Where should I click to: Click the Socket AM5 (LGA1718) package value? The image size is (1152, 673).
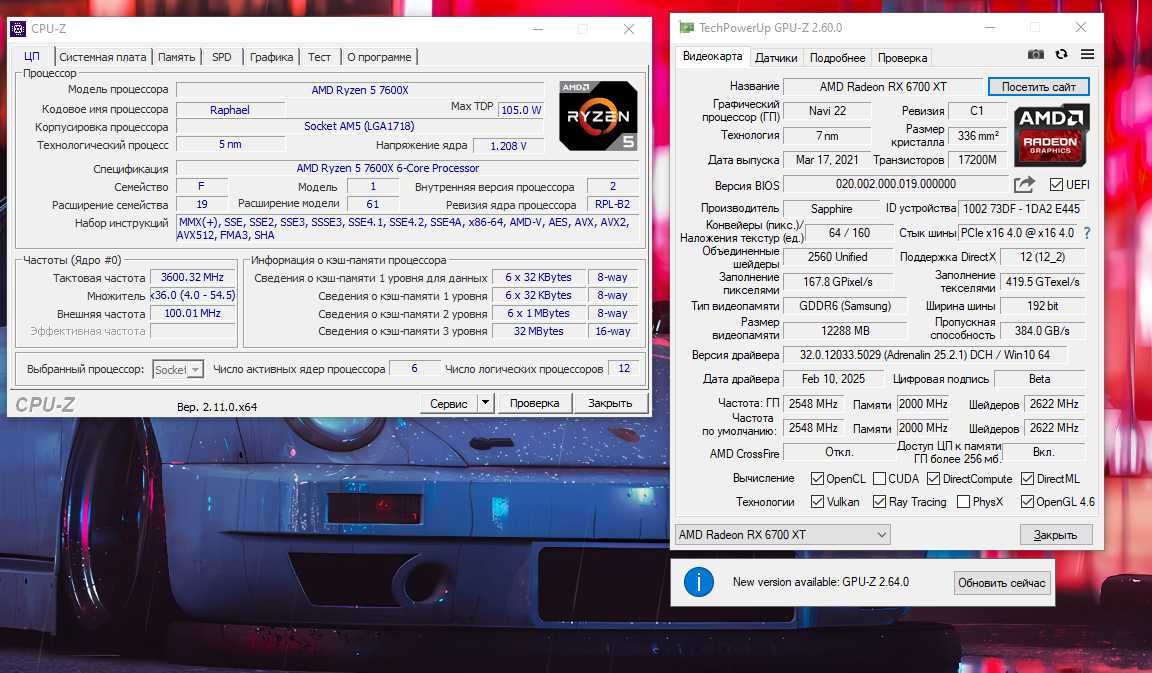pyautogui.click(x=359, y=126)
